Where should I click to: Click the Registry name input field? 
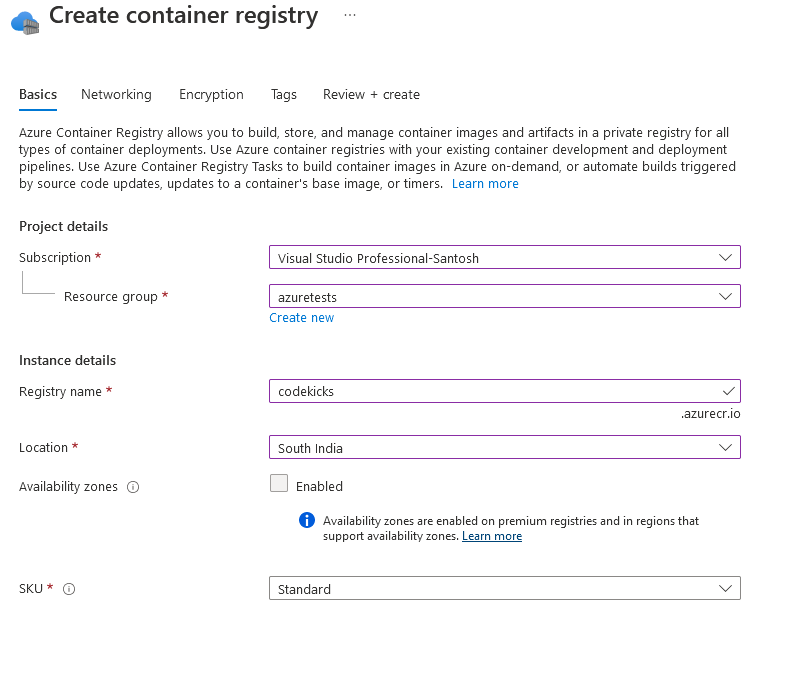(490, 391)
